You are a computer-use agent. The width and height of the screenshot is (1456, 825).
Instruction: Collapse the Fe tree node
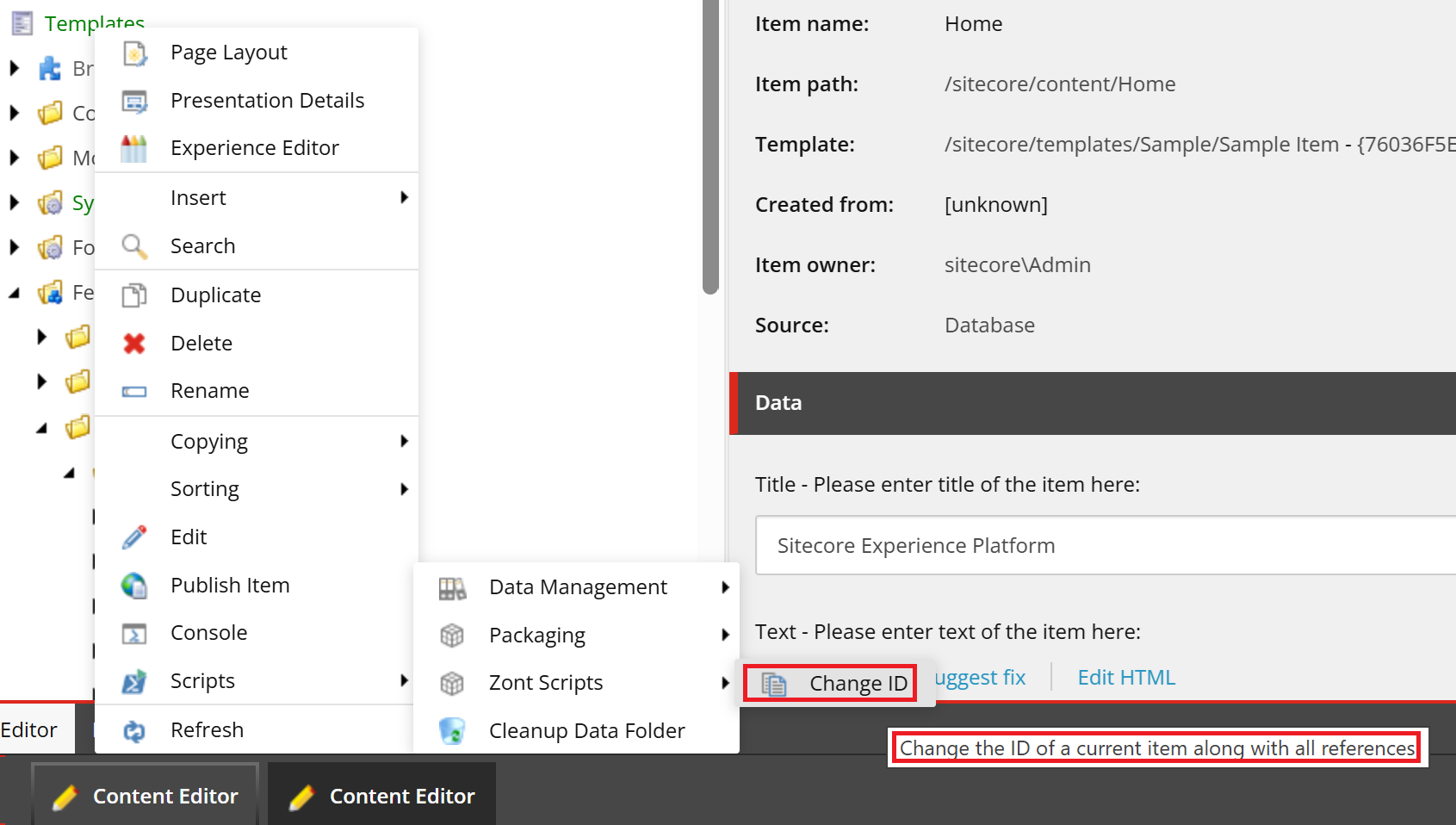14,294
